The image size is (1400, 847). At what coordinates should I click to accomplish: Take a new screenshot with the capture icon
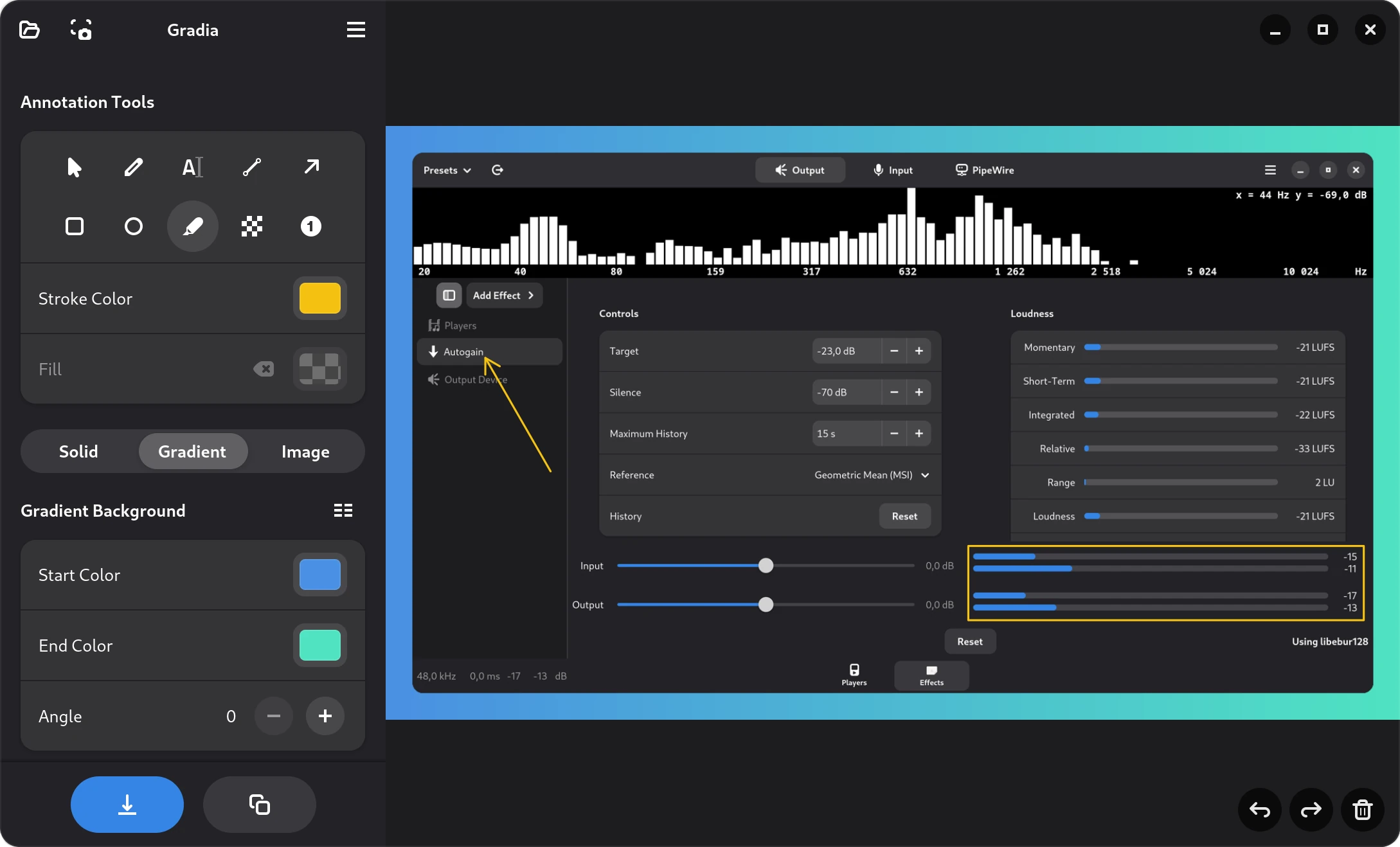tap(81, 30)
